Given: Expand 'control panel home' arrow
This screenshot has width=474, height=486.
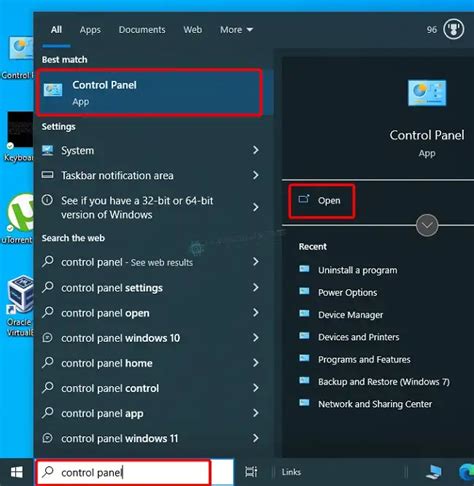Looking at the screenshot, I should [x=256, y=363].
